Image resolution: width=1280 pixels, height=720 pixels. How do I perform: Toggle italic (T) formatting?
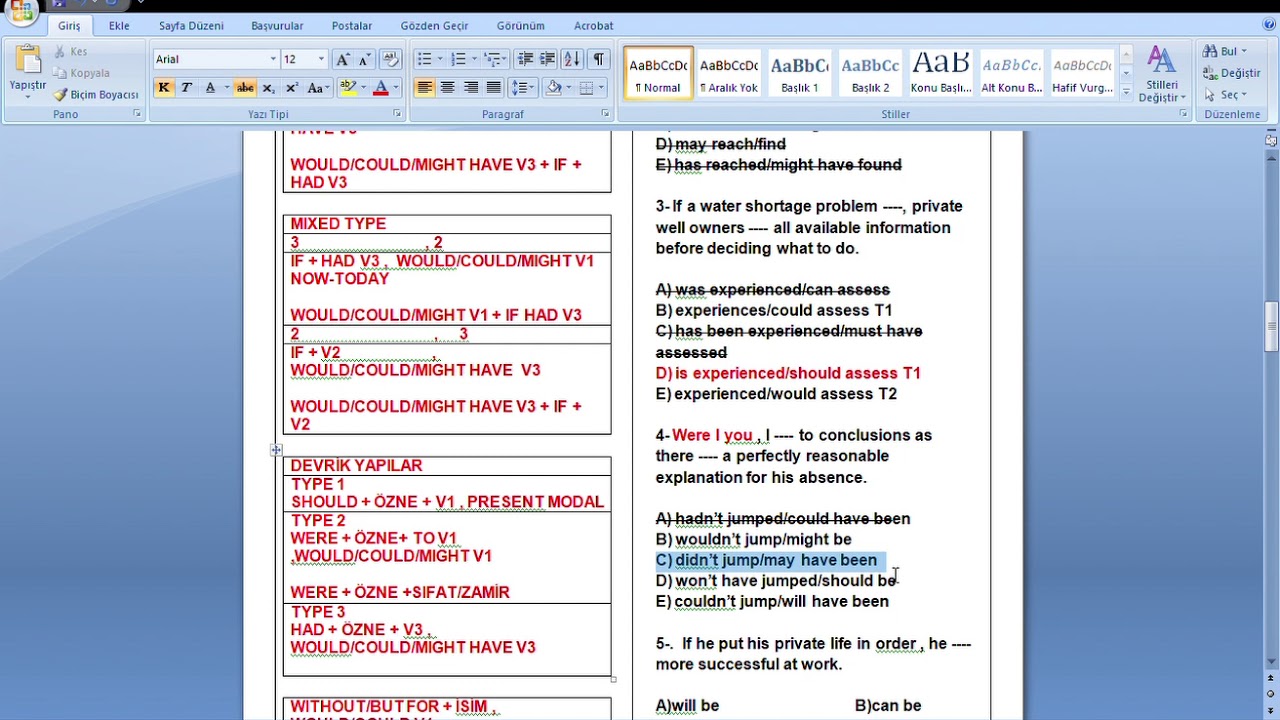[186, 88]
